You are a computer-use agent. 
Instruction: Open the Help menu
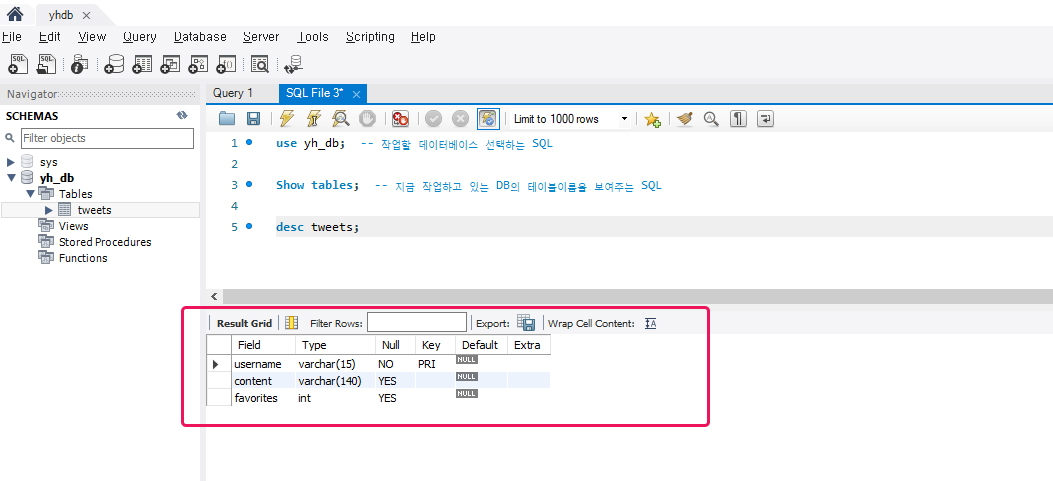click(423, 37)
